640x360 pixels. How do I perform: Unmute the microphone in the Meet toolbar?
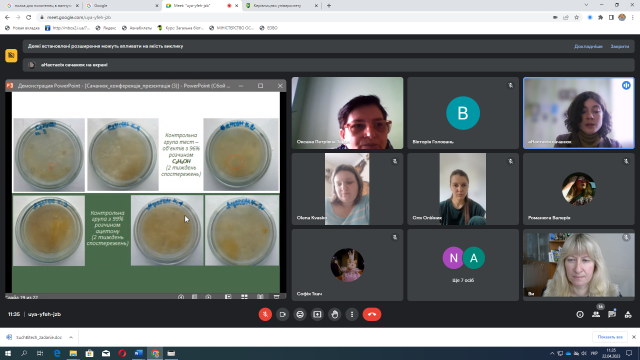click(x=265, y=314)
